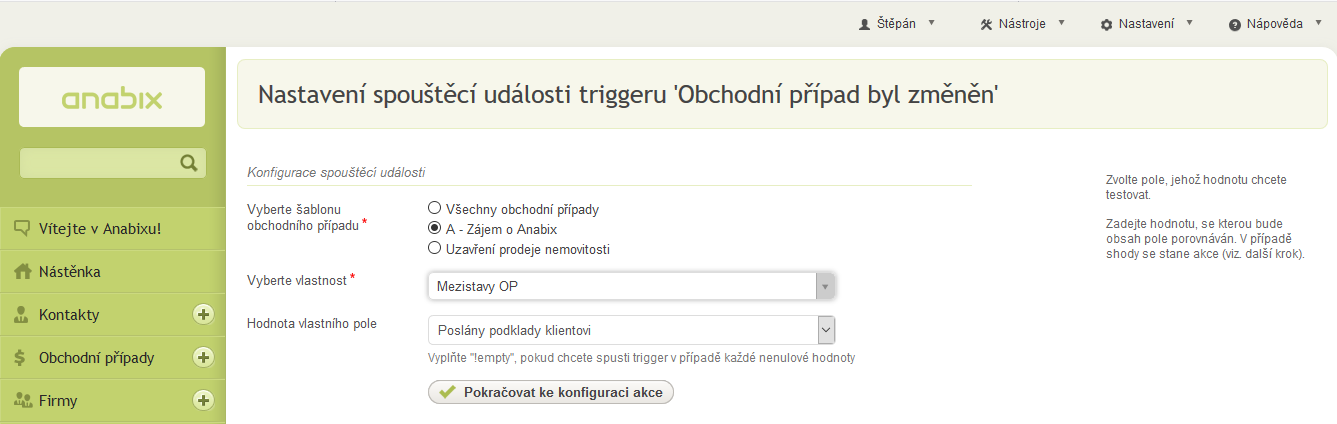The width and height of the screenshot is (1337, 424).
Task: Click Pokračovat ke konfiguraci akce button
Action: (x=551, y=393)
